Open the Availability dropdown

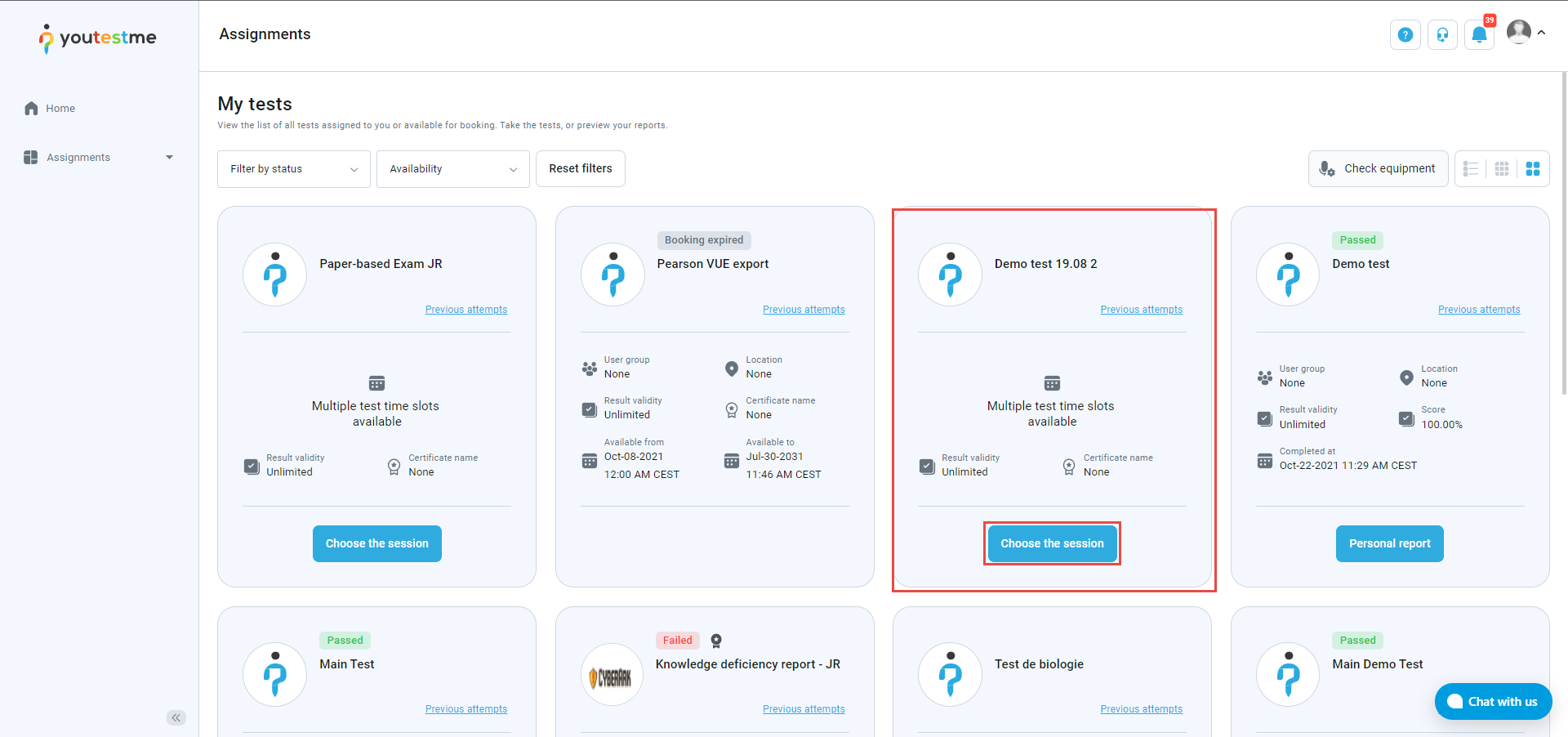[x=452, y=169]
